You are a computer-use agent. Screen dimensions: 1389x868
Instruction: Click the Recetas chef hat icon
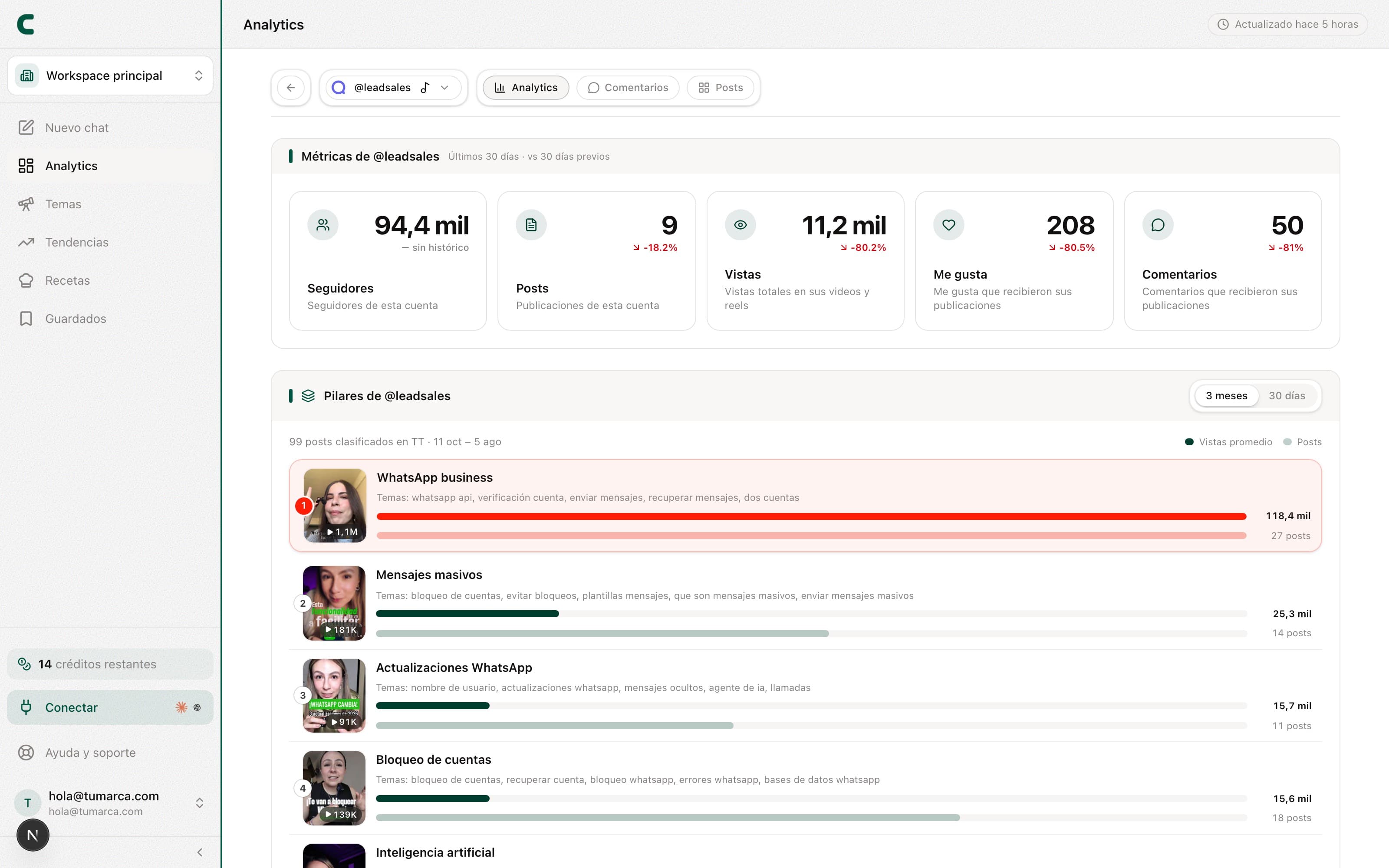(x=26, y=280)
